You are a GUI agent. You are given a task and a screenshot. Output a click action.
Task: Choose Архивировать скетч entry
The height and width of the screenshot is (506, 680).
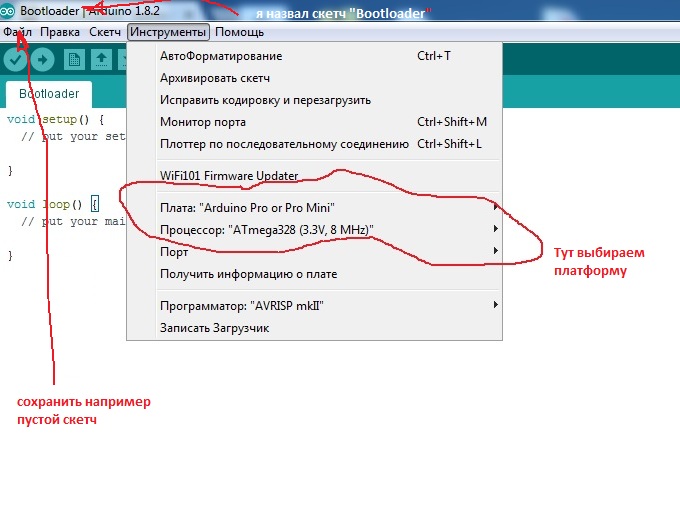(x=314, y=78)
